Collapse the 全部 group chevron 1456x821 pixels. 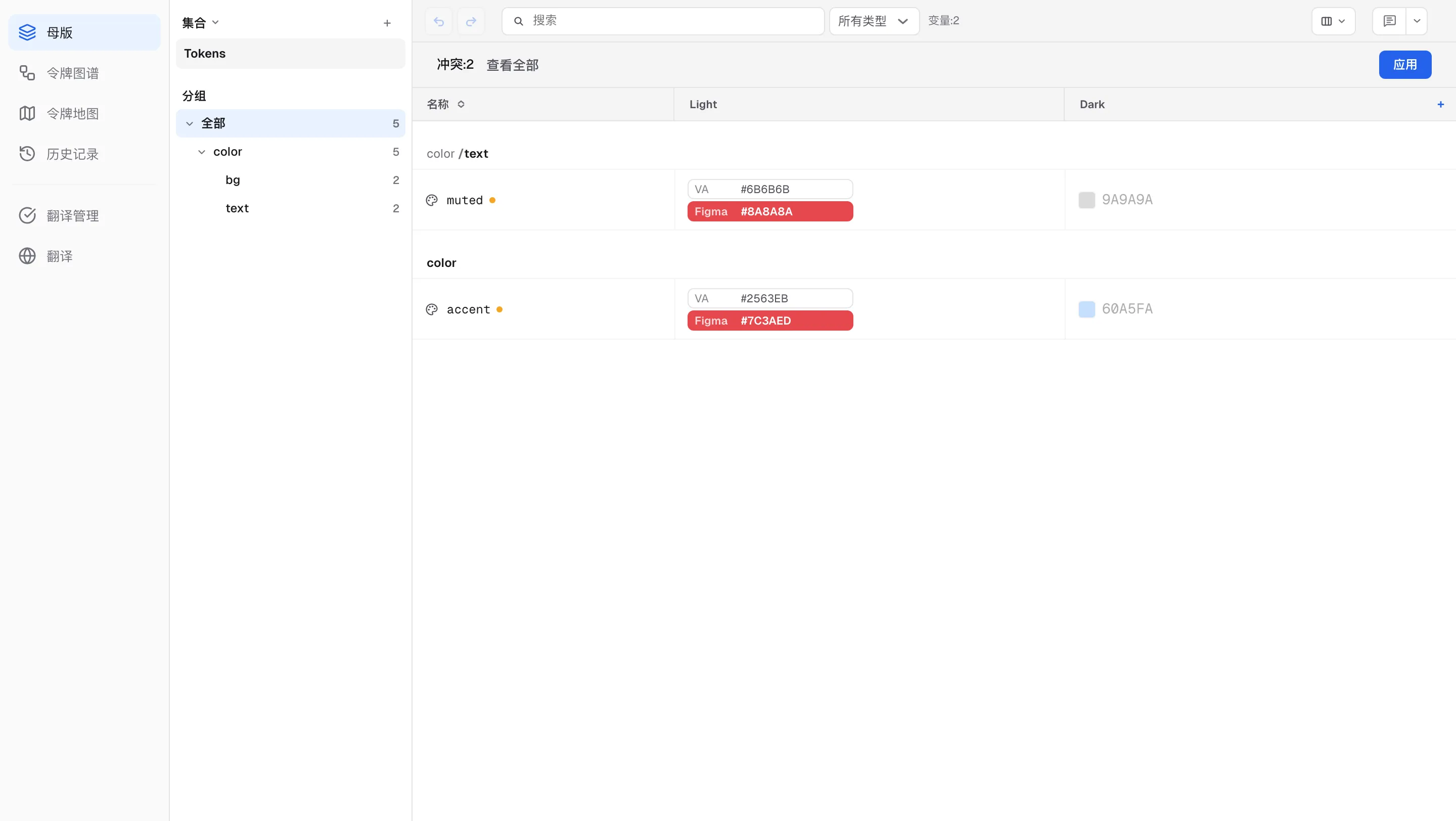[190, 123]
